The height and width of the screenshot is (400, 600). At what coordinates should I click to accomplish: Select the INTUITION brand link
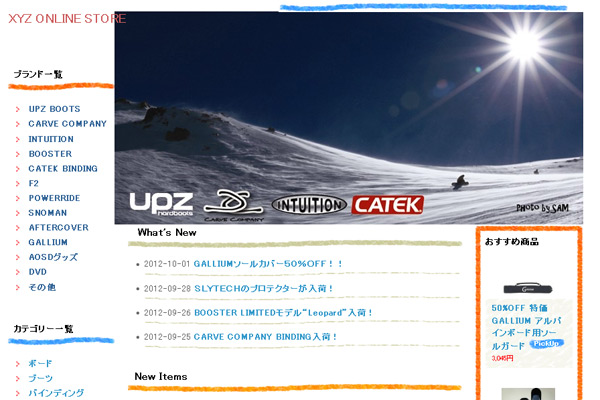pyautogui.click(x=51, y=139)
